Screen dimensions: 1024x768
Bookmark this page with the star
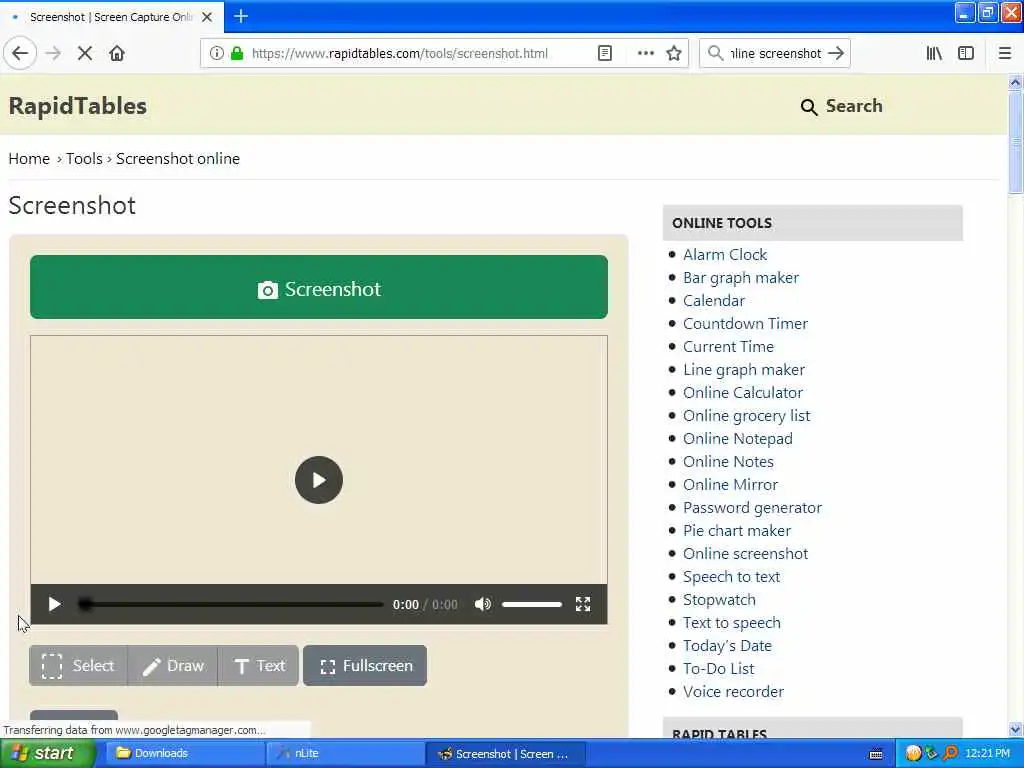[x=674, y=53]
